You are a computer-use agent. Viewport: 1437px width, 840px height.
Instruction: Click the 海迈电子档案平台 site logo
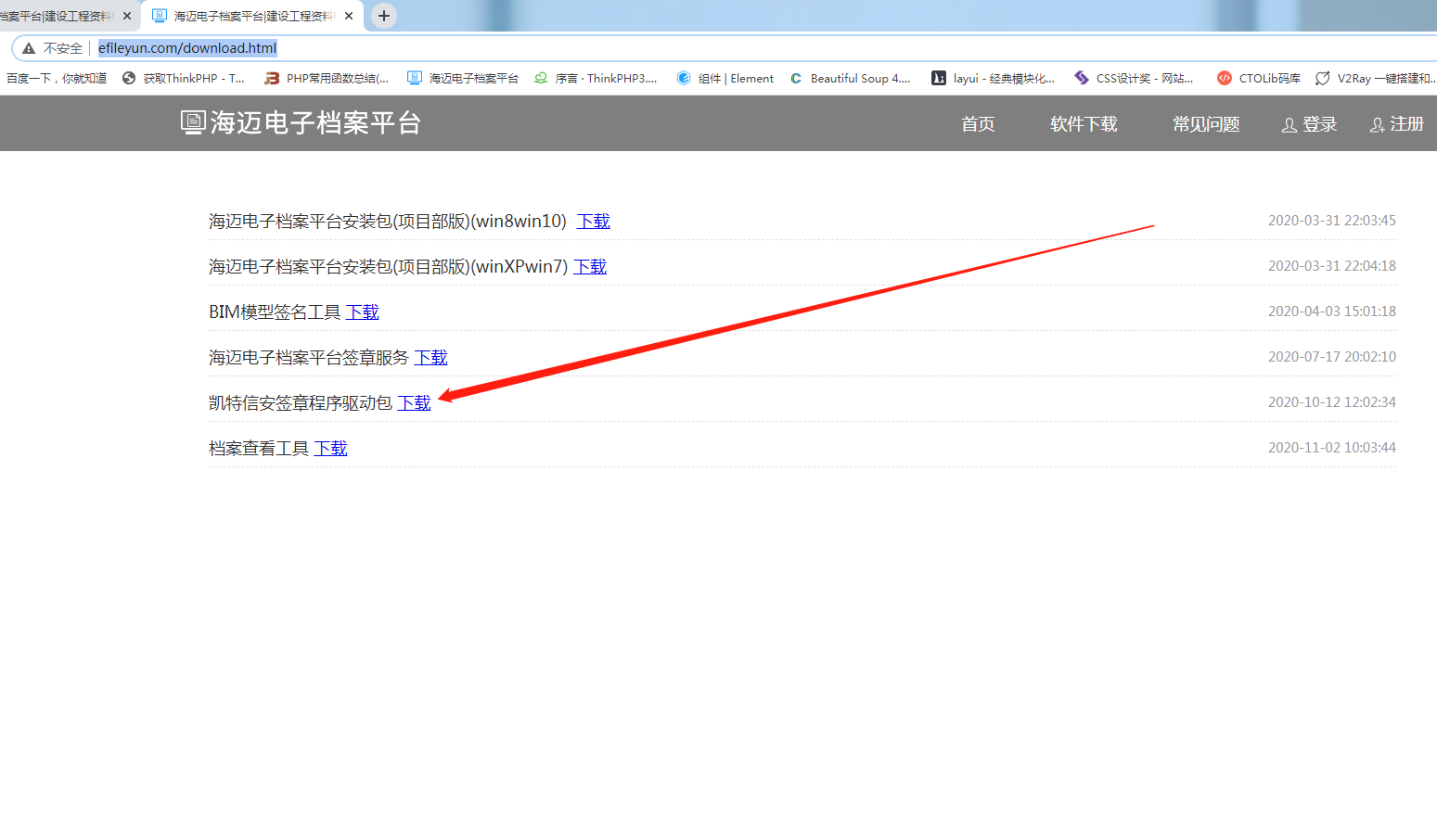point(302,123)
